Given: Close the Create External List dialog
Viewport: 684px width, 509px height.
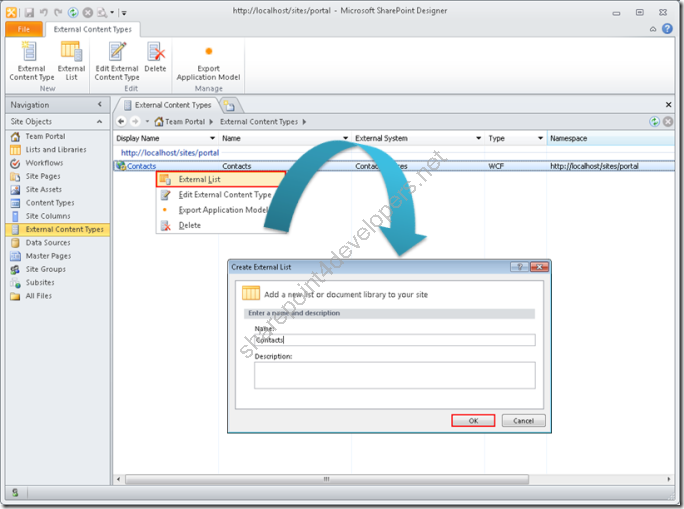Looking at the screenshot, I should [x=539, y=267].
